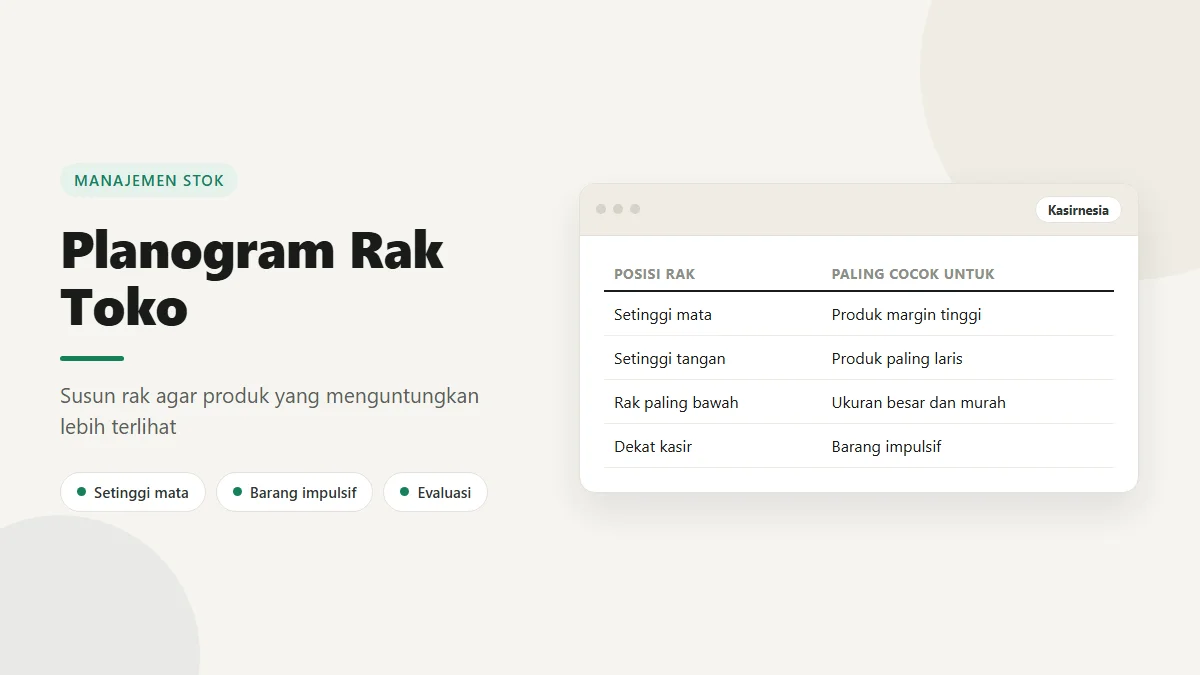This screenshot has height=675, width=1200.
Task: Select the Evaluasi tag pill
Action: point(435,492)
